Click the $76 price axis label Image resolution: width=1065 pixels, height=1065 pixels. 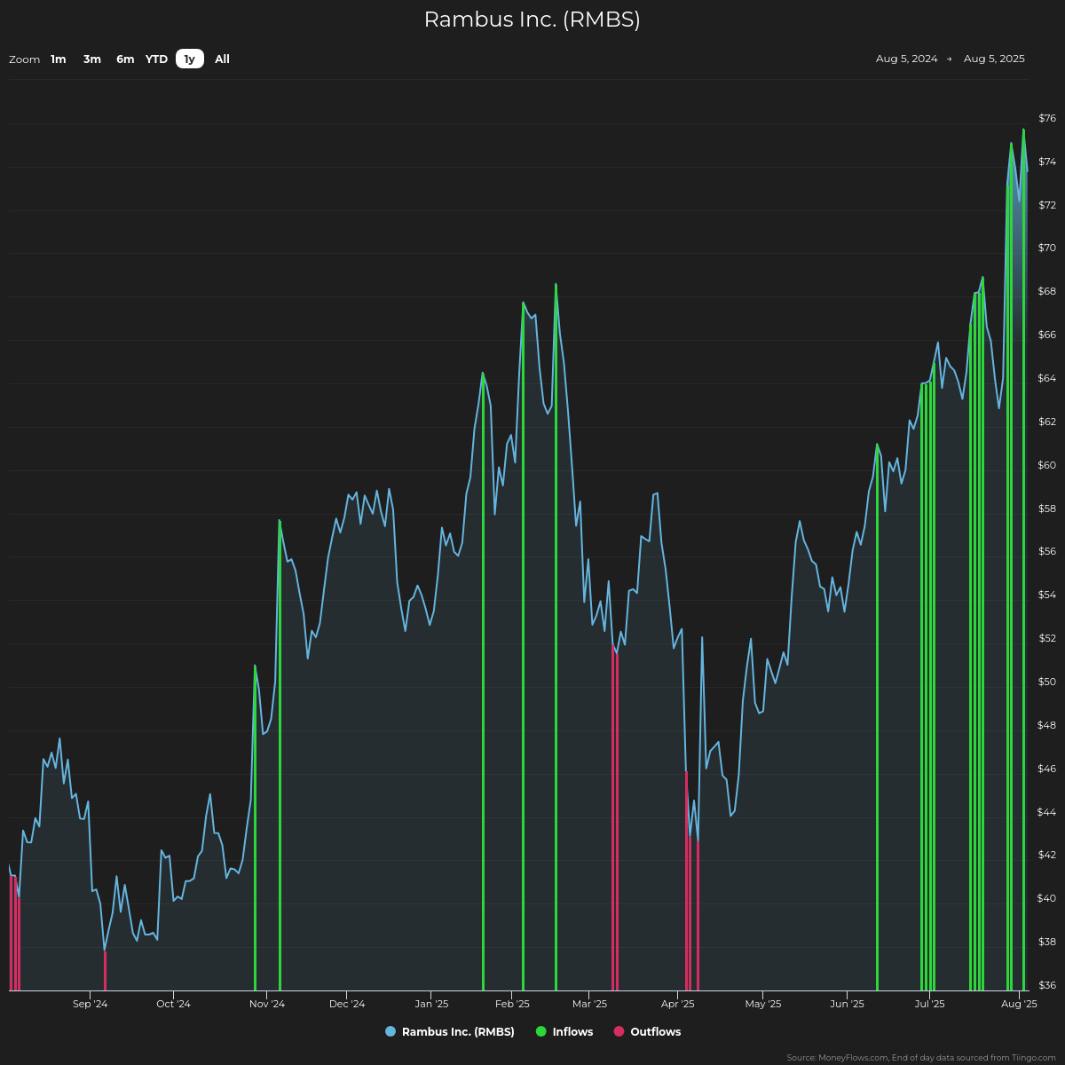(x=1047, y=118)
